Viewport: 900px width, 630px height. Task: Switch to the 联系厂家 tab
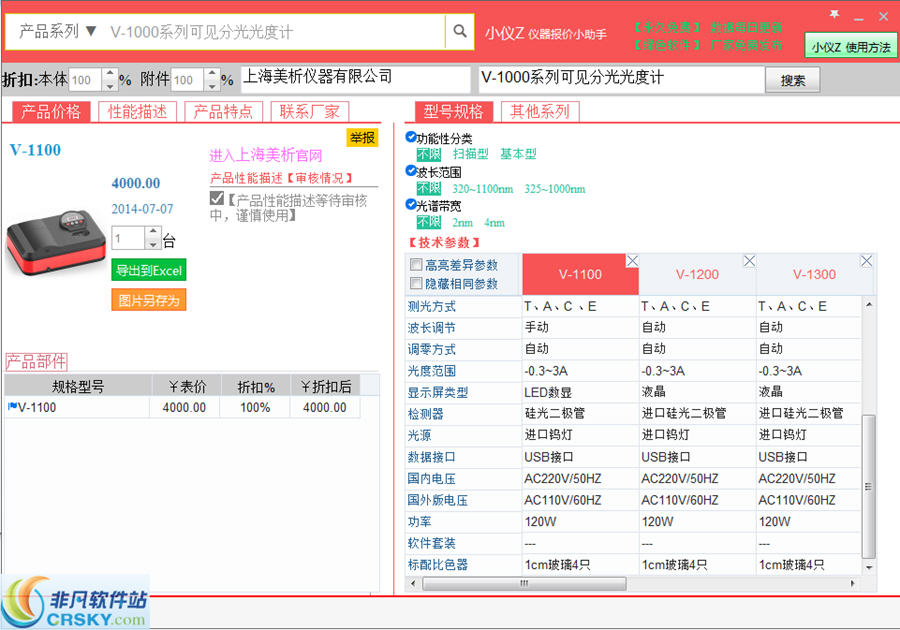click(310, 111)
